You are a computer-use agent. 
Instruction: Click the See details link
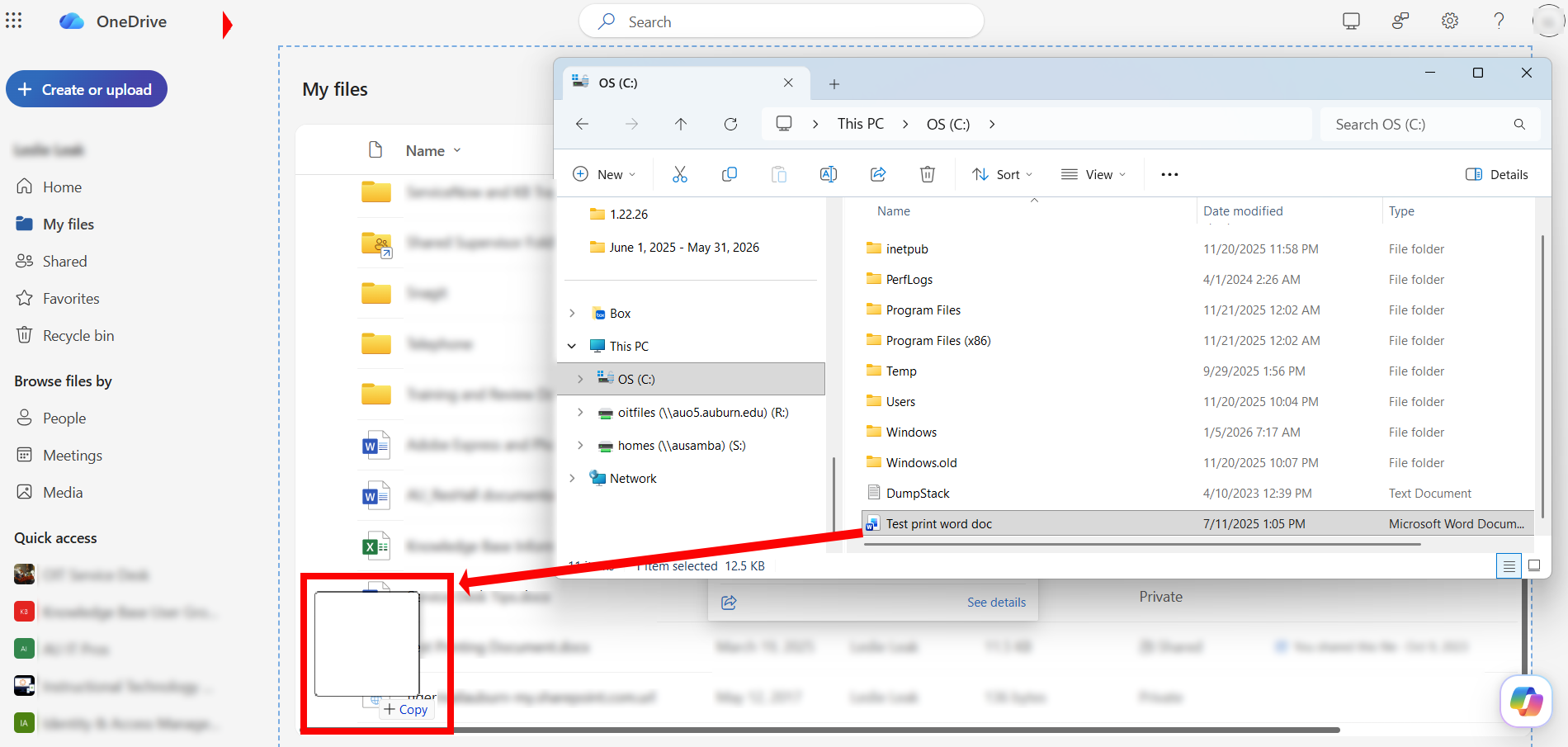click(x=996, y=602)
